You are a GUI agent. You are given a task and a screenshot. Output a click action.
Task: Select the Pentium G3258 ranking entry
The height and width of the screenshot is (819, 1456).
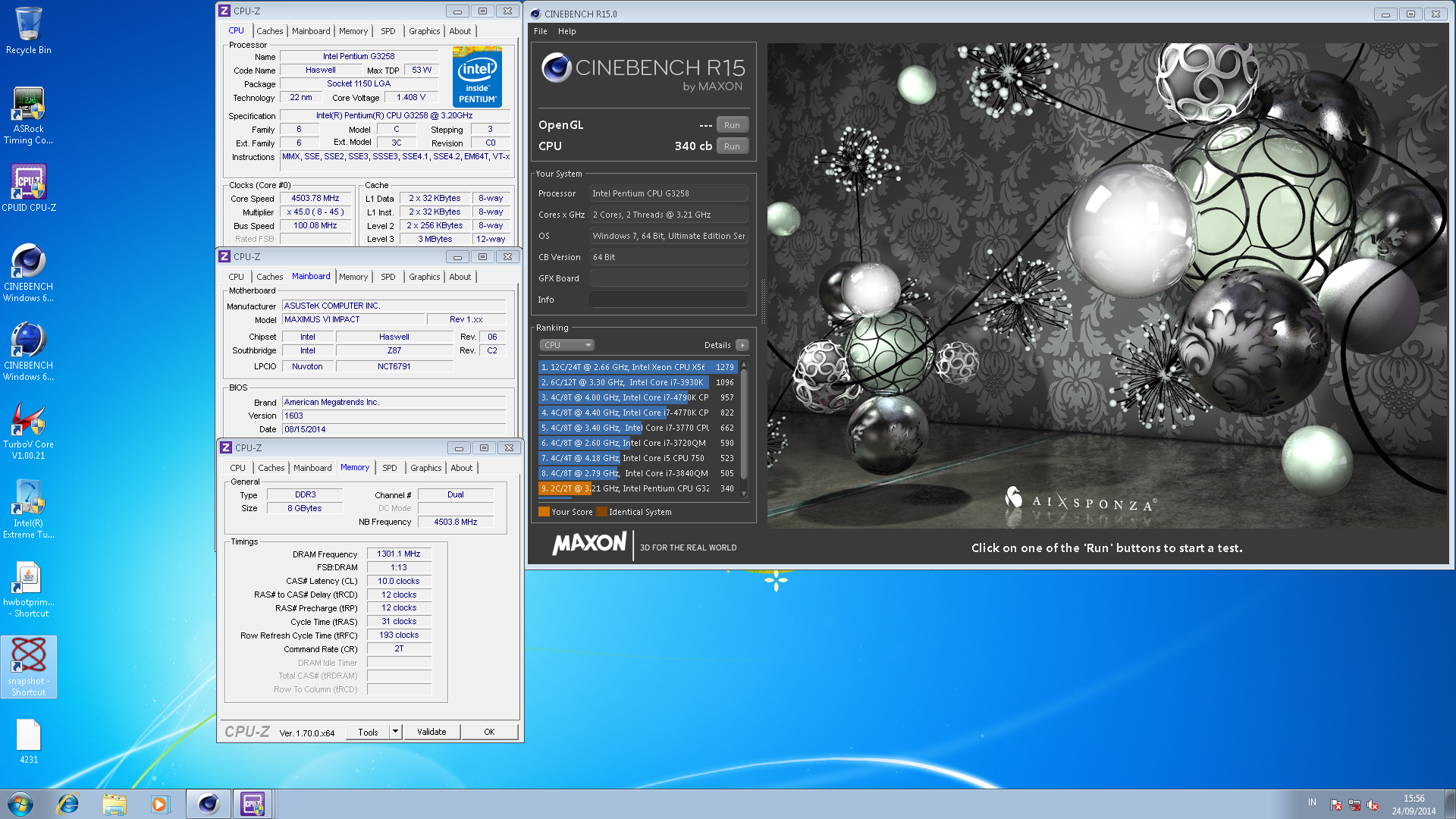tap(638, 488)
